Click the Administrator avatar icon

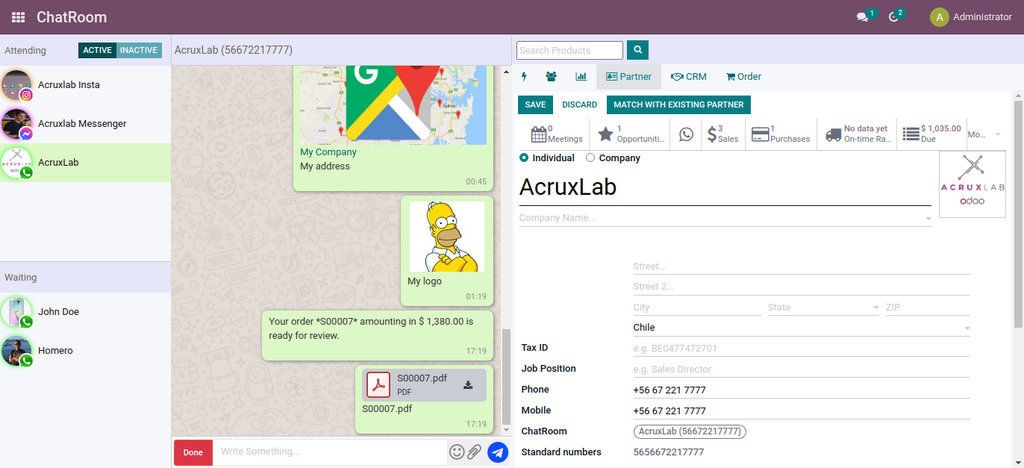coord(939,17)
